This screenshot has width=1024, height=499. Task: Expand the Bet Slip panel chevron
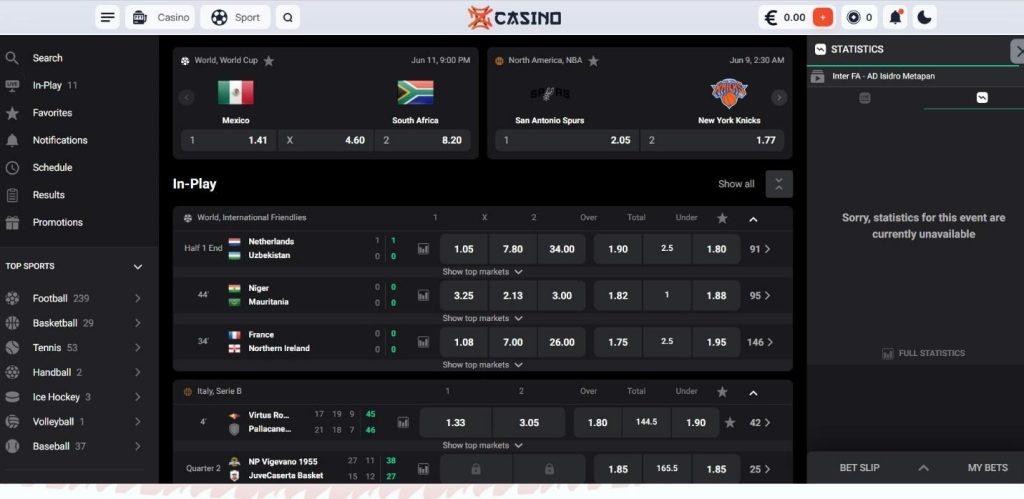coord(923,468)
